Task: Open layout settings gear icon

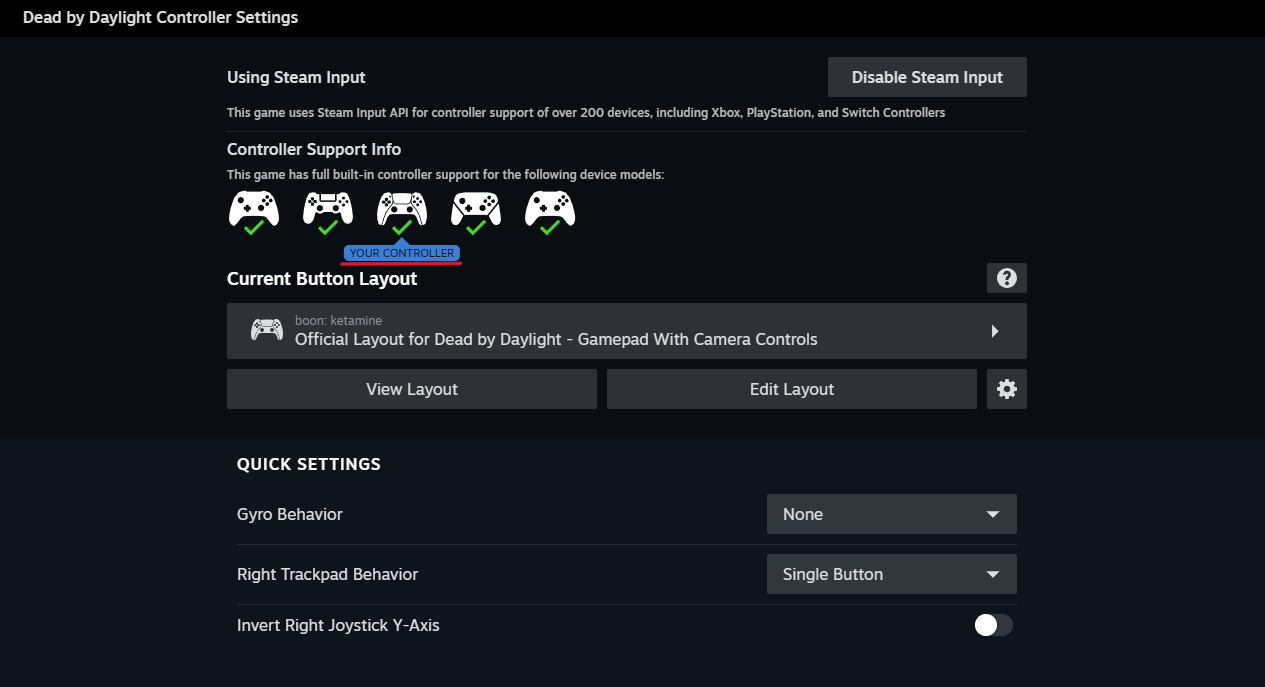Action: pyautogui.click(x=1007, y=389)
